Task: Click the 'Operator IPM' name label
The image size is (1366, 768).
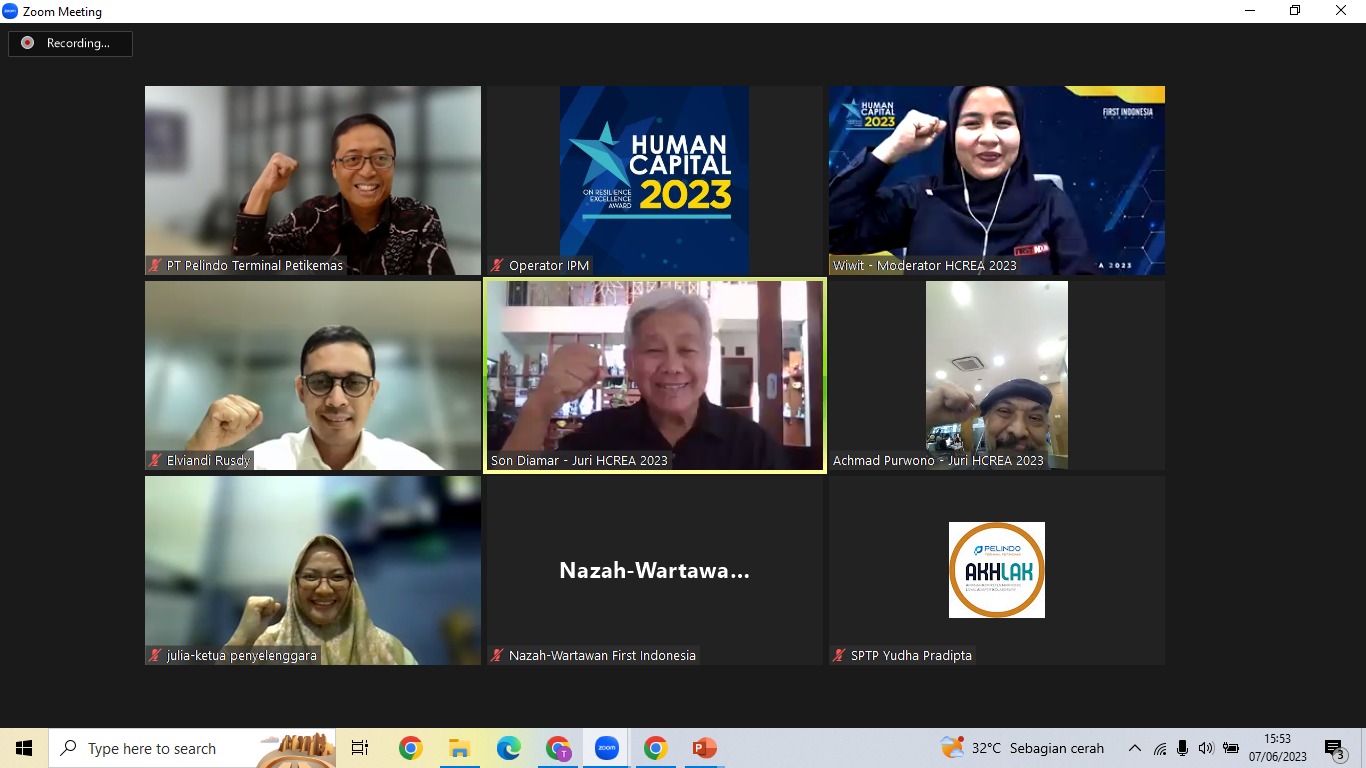Action: 549,266
